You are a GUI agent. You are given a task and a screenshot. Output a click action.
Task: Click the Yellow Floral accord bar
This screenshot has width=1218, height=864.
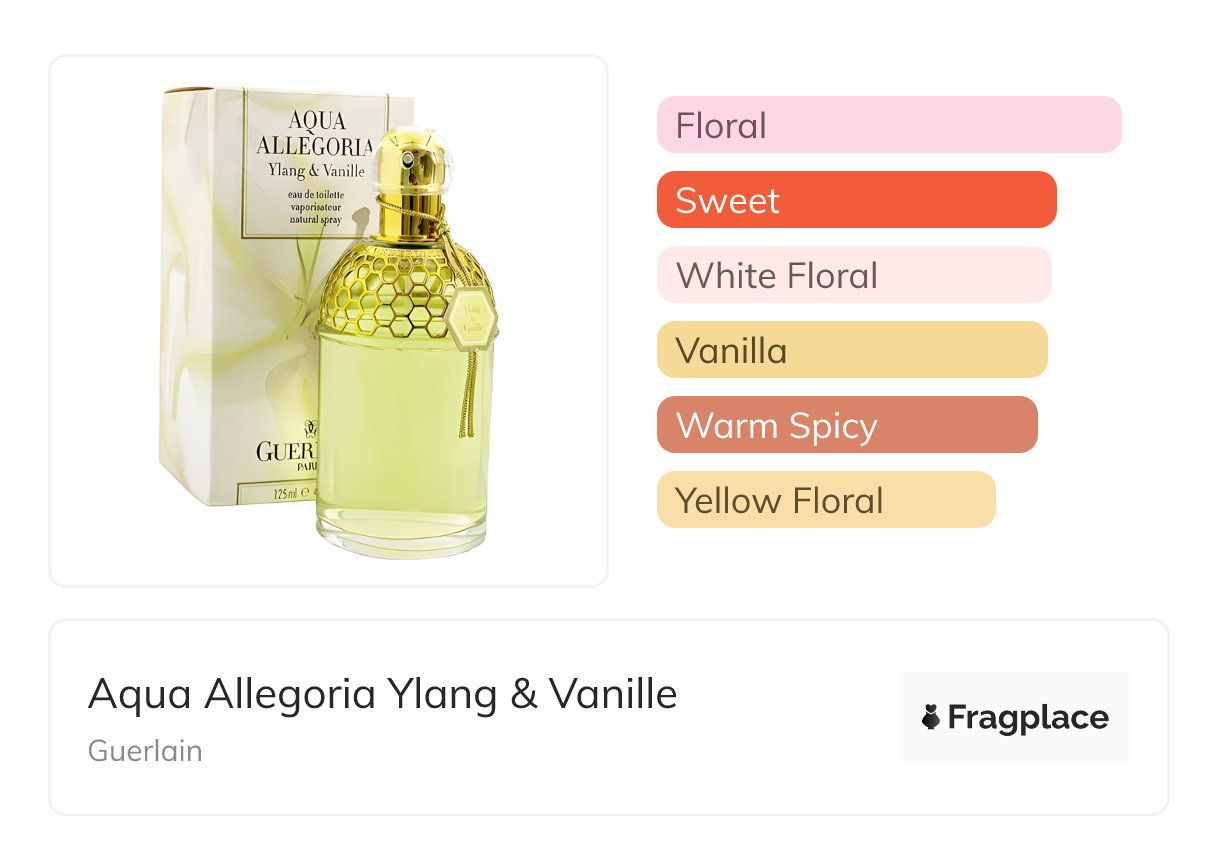[x=826, y=500]
